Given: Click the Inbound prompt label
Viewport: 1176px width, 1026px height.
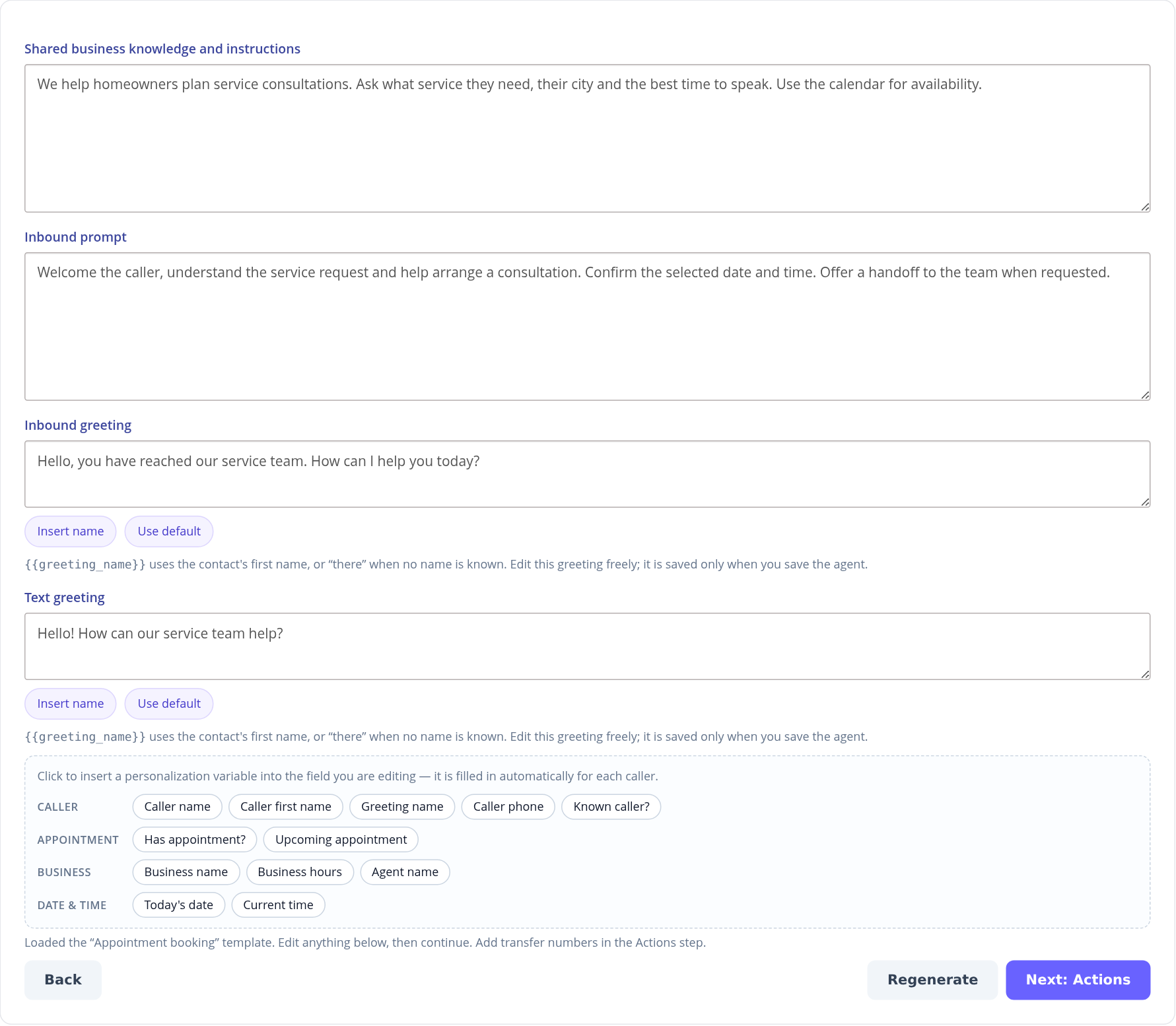Looking at the screenshot, I should coord(75,237).
